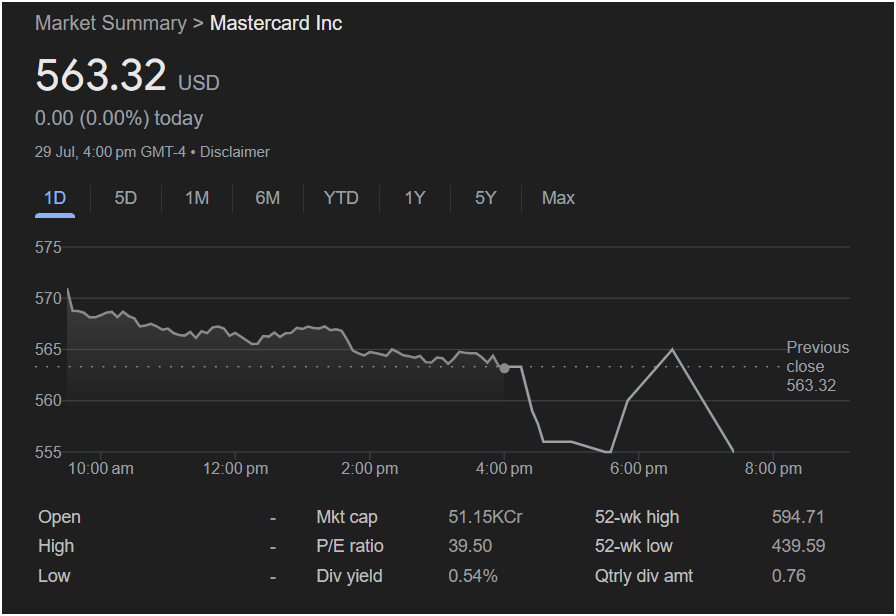Show the 1Y chart view
This screenshot has height=616, width=896.
415,198
